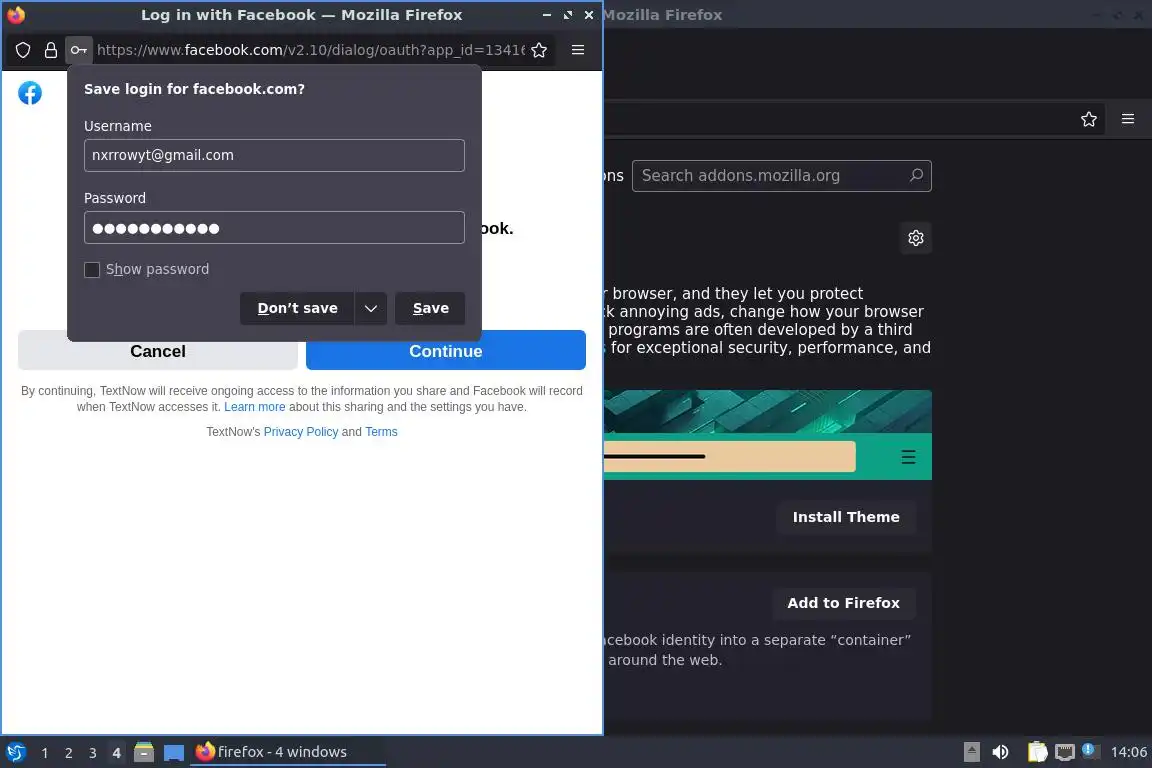
Task: Click the firefox - 4 windows taskbar entry
Action: pyautogui.click(x=287, y=752)
